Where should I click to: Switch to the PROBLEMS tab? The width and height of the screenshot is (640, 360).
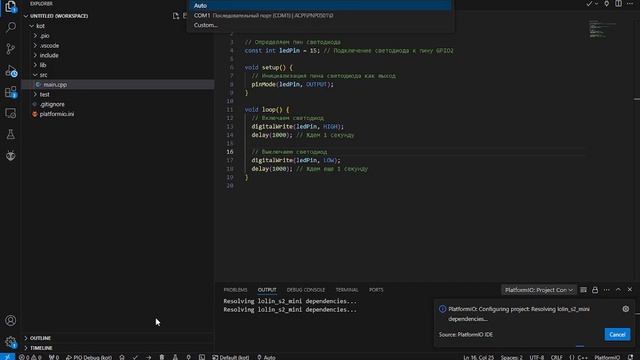click(x=236, y=290)
